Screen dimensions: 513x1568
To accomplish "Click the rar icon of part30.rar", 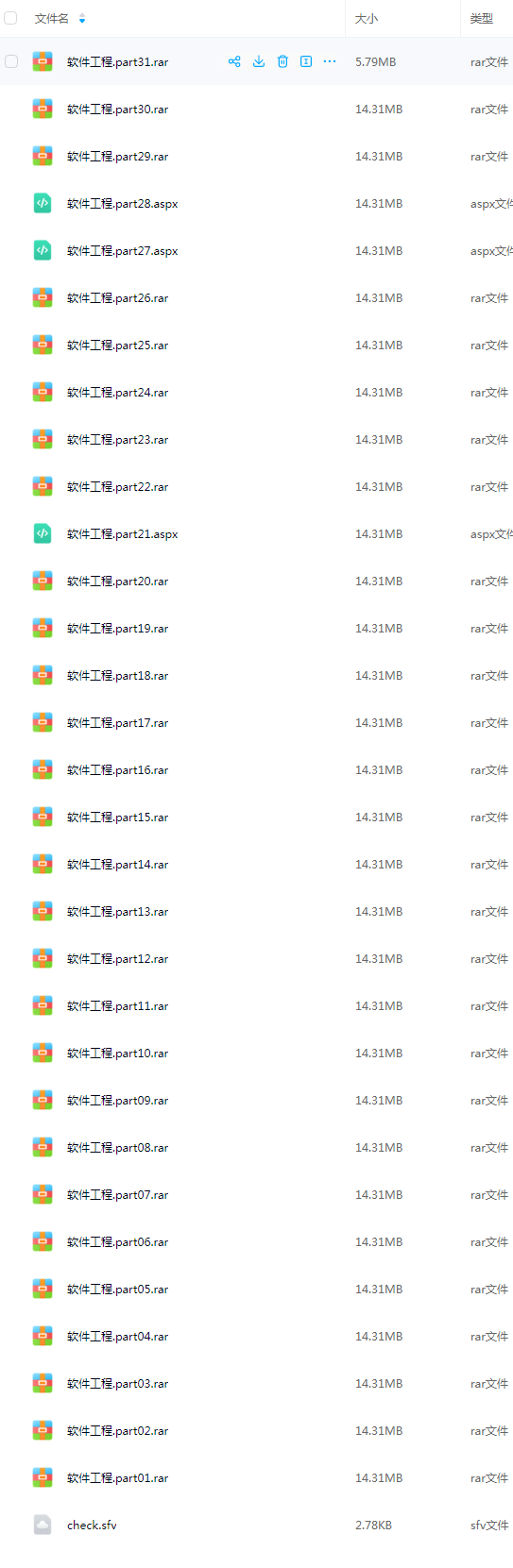I will [x=43, y=109].
